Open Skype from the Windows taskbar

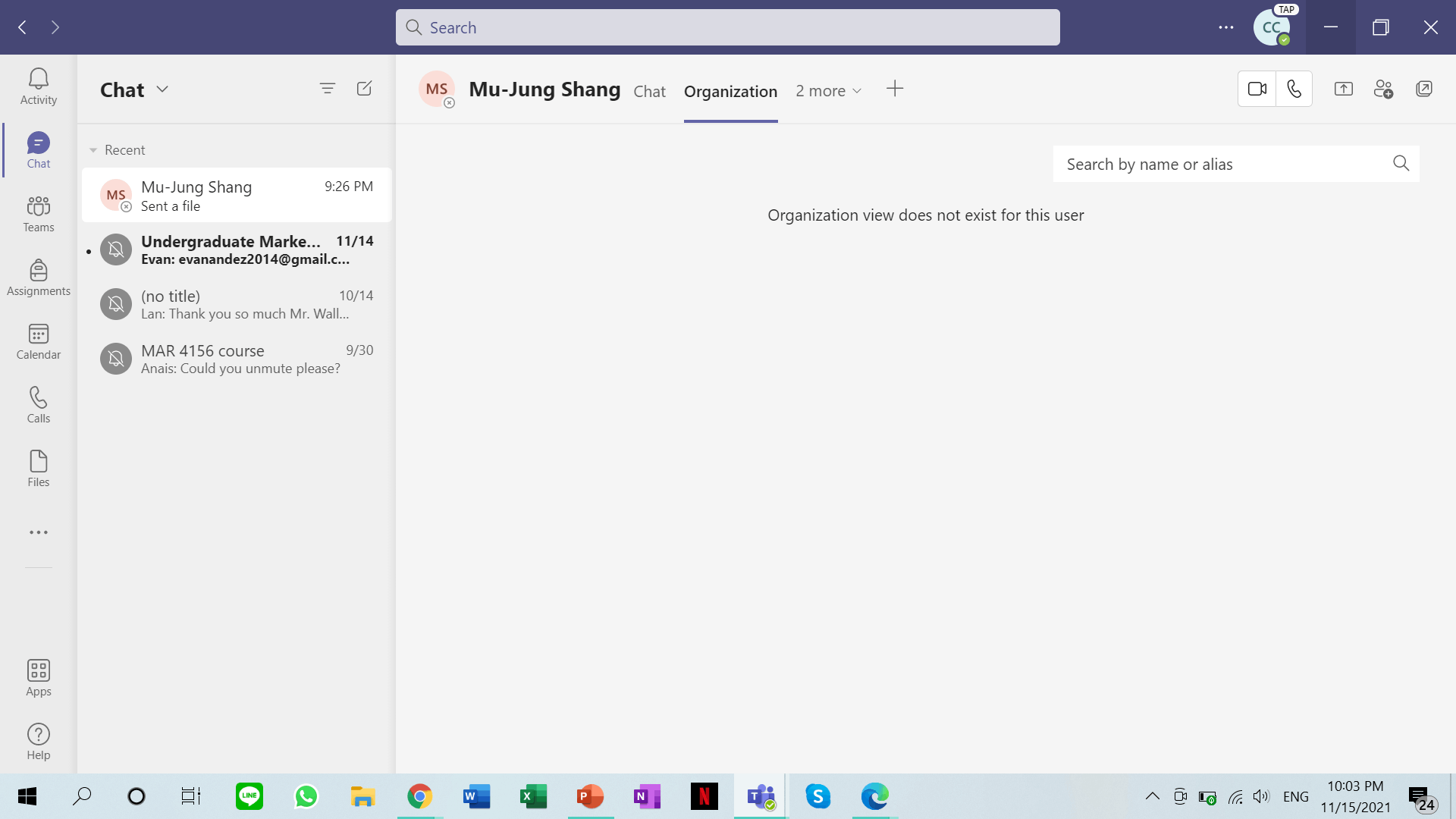pyautogui.click(x=817, y=796)
